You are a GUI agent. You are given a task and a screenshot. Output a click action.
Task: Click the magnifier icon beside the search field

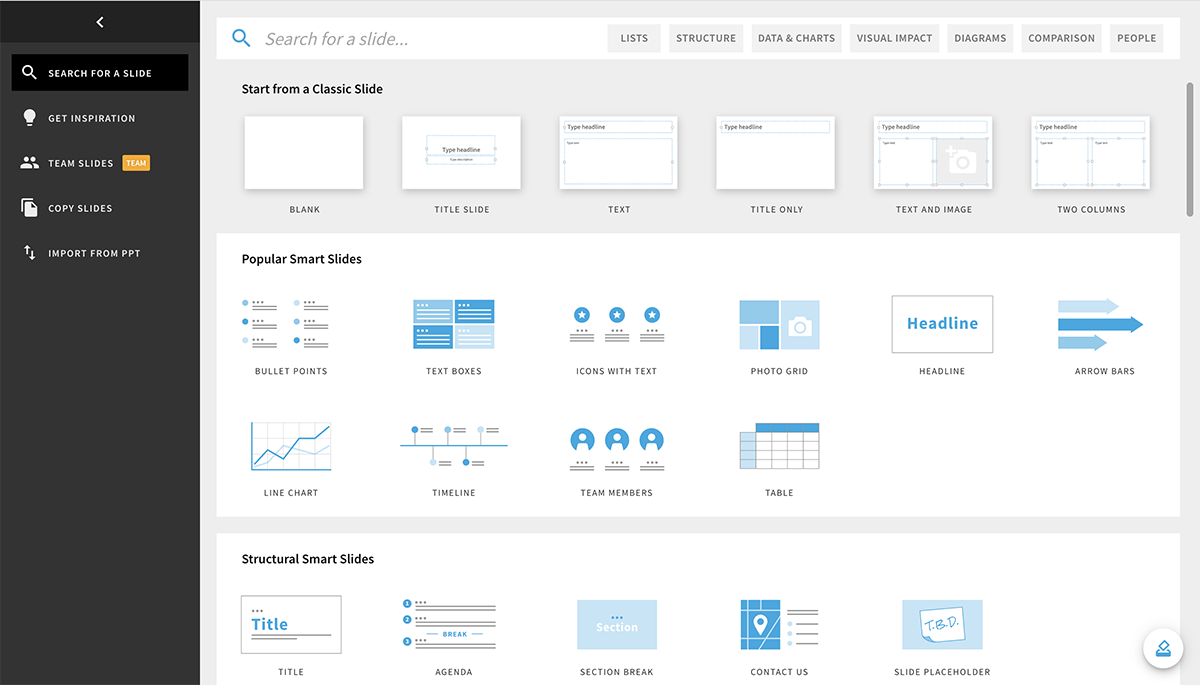[240, 37]
